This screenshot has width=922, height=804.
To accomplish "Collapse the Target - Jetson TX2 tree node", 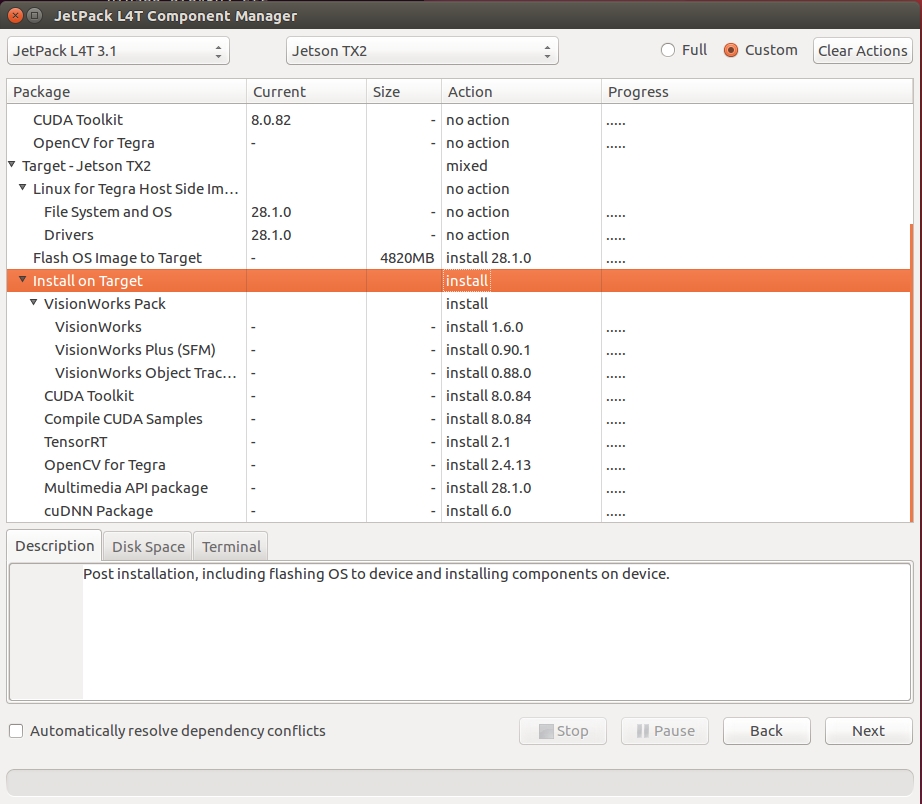I will [x=12, y=165].
